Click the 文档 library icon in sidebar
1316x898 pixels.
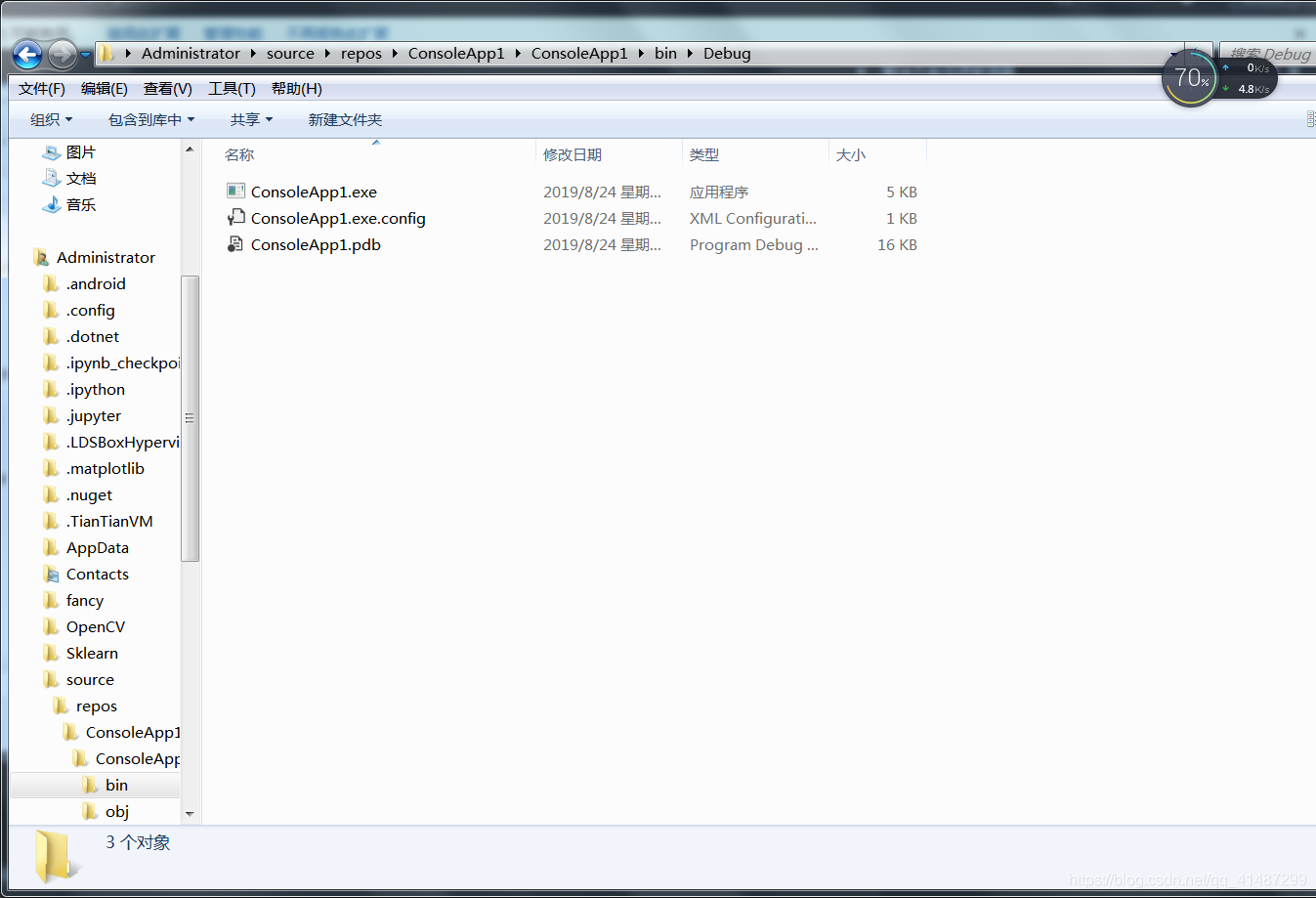(52, 179)
